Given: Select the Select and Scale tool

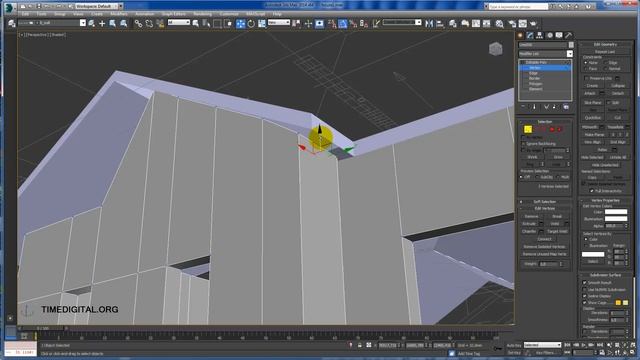Looking at the screenshot, I should (x=262, y=23).
